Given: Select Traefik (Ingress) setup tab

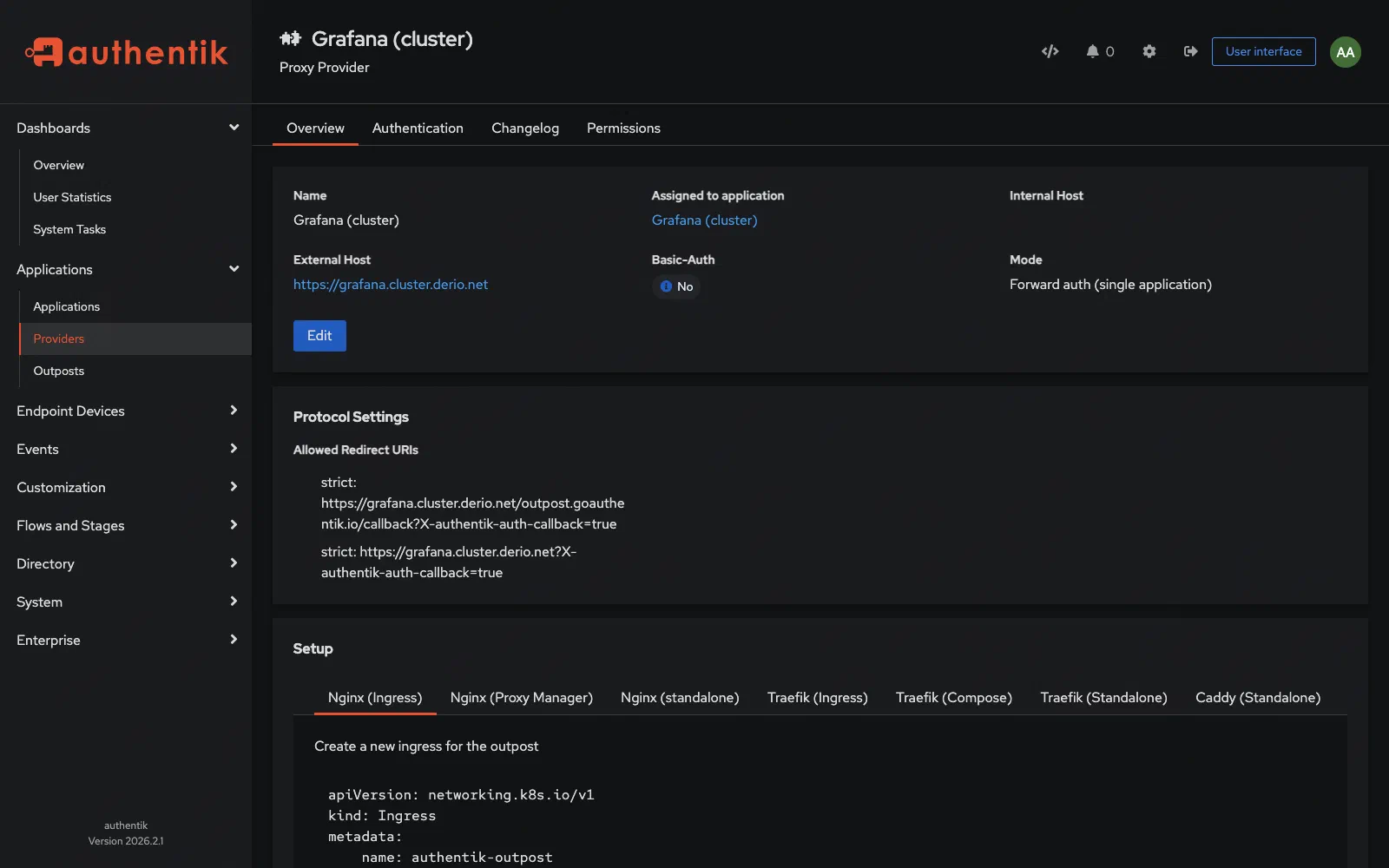Looking at the screenshot, I should pyautogui.click(x=818, y=697).
